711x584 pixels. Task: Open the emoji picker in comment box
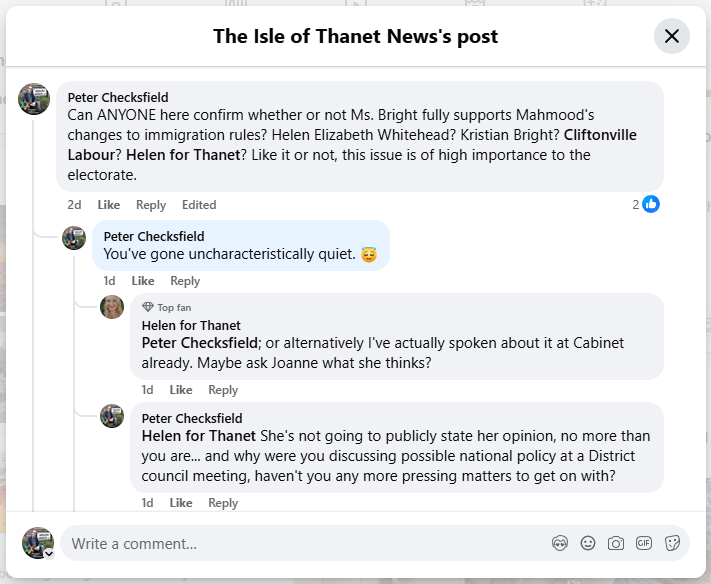click(588, 543)
